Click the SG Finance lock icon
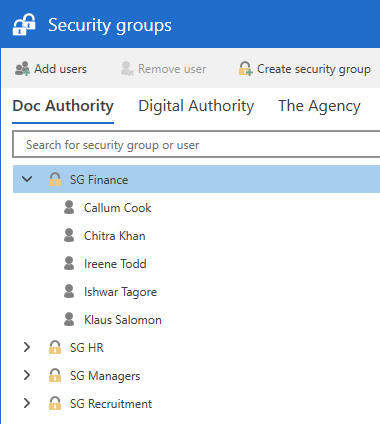 [x=55, y=179]
